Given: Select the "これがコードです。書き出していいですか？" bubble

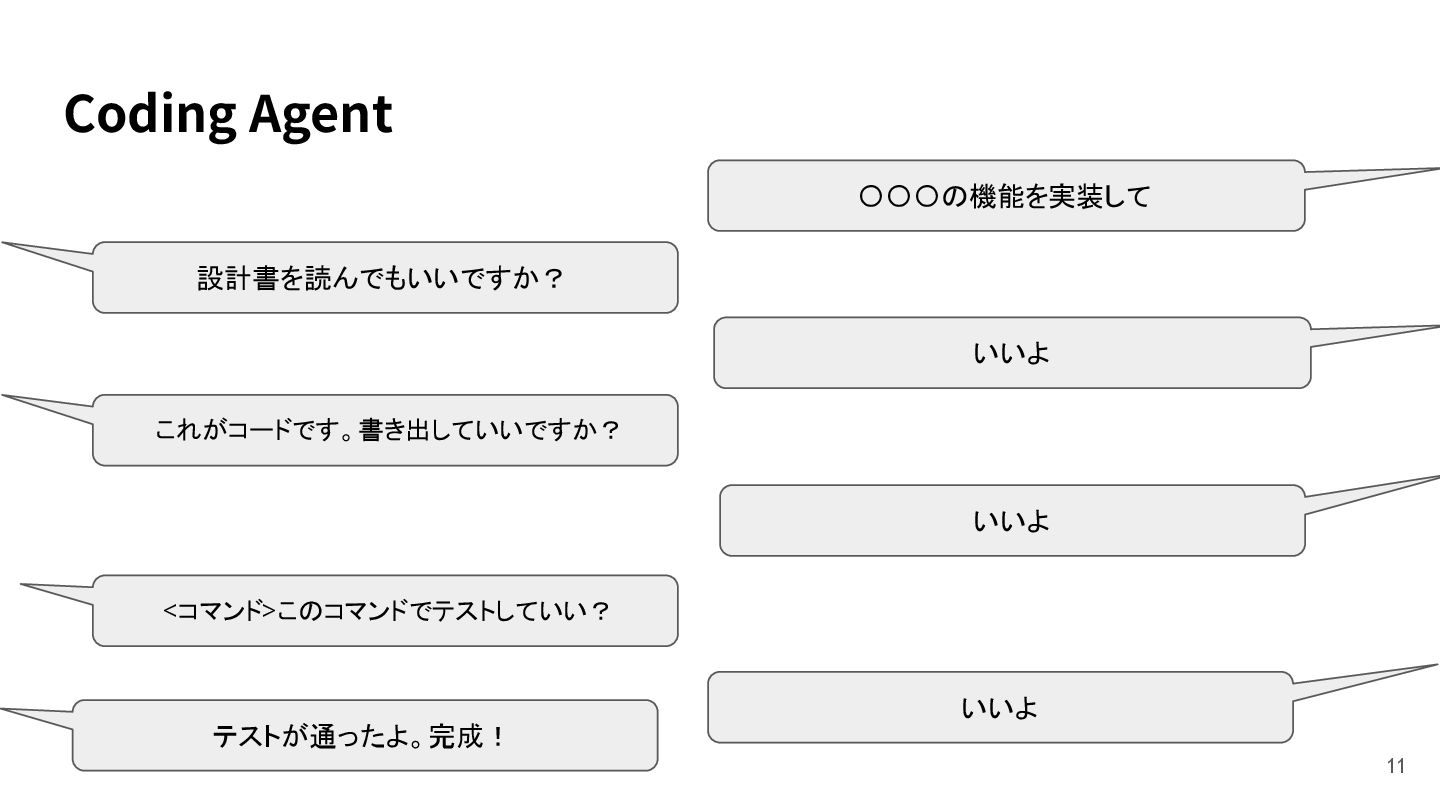Looking at the screenshot, I should (x=385, y=430).
